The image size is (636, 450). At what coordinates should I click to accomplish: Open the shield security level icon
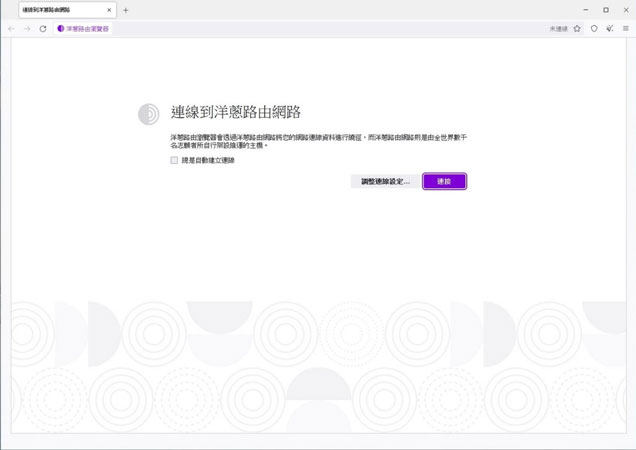tap(594, 28)
